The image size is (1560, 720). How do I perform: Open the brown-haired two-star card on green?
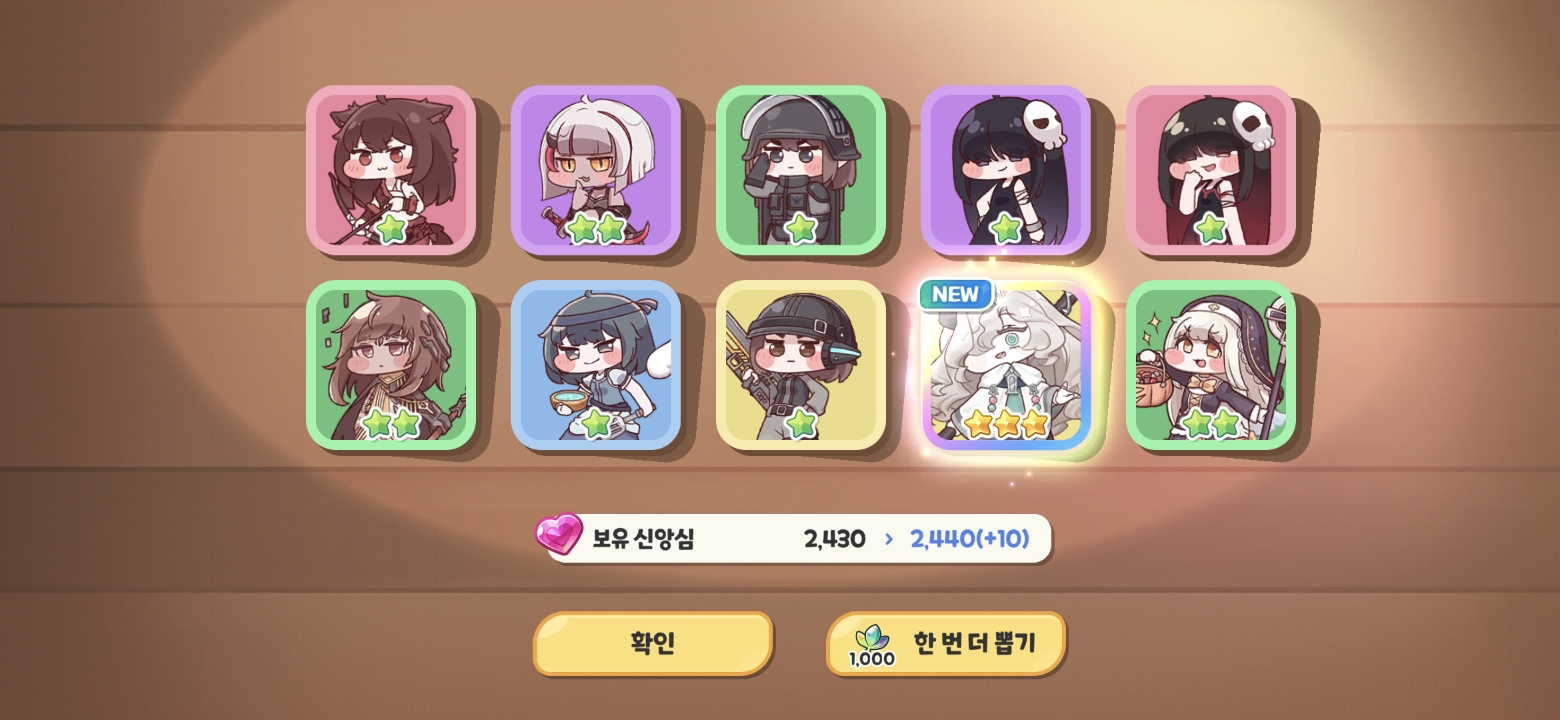point(391,365)
